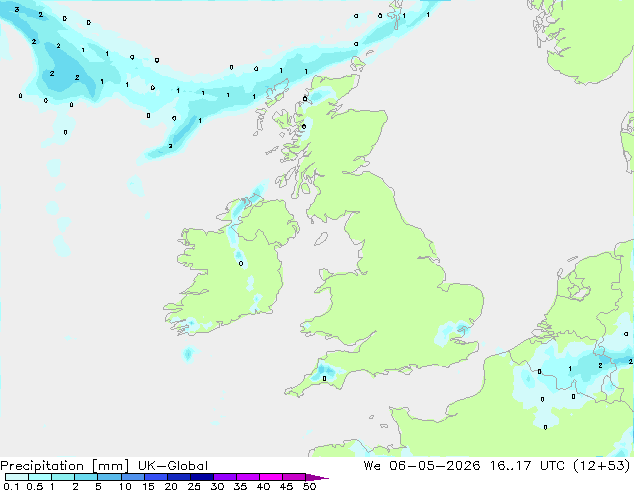
Task: Click the '0.5' legend scale label
Action: [34, 486]
